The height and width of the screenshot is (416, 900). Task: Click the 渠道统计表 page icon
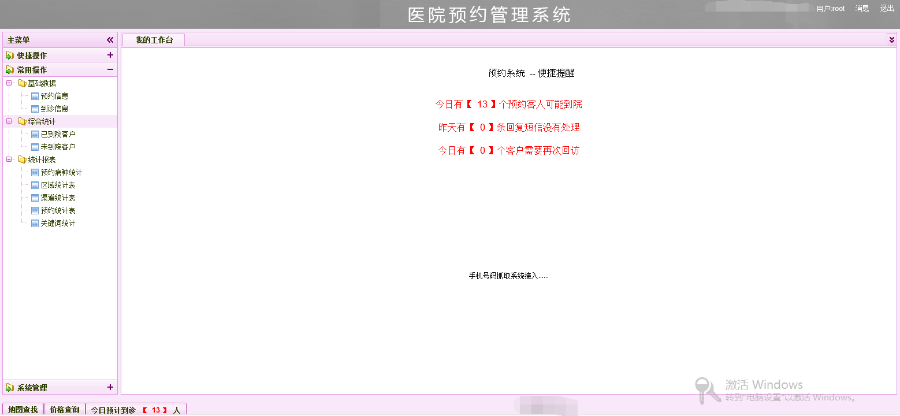(x=34, y=198)
